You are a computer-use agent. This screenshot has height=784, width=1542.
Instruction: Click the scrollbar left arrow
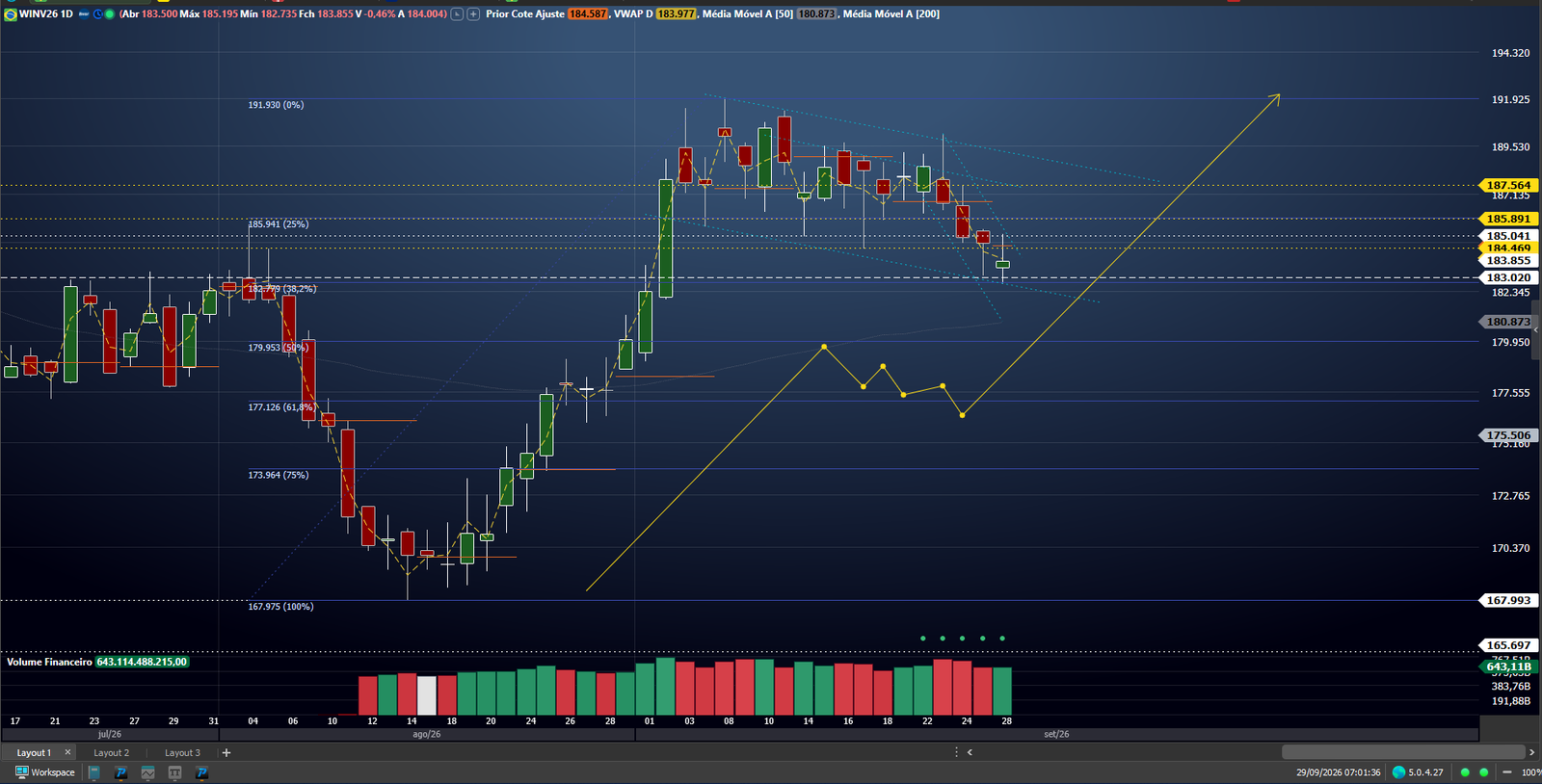970,752
